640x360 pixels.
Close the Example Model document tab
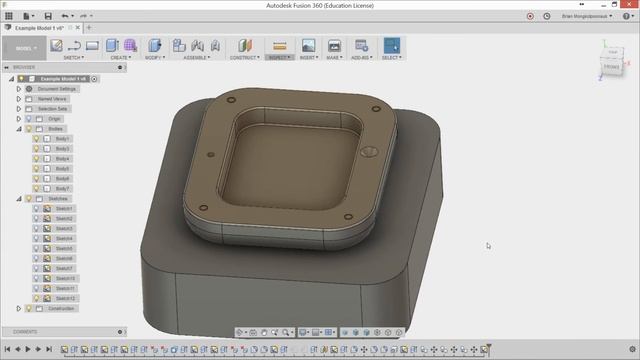click(78, 28)
